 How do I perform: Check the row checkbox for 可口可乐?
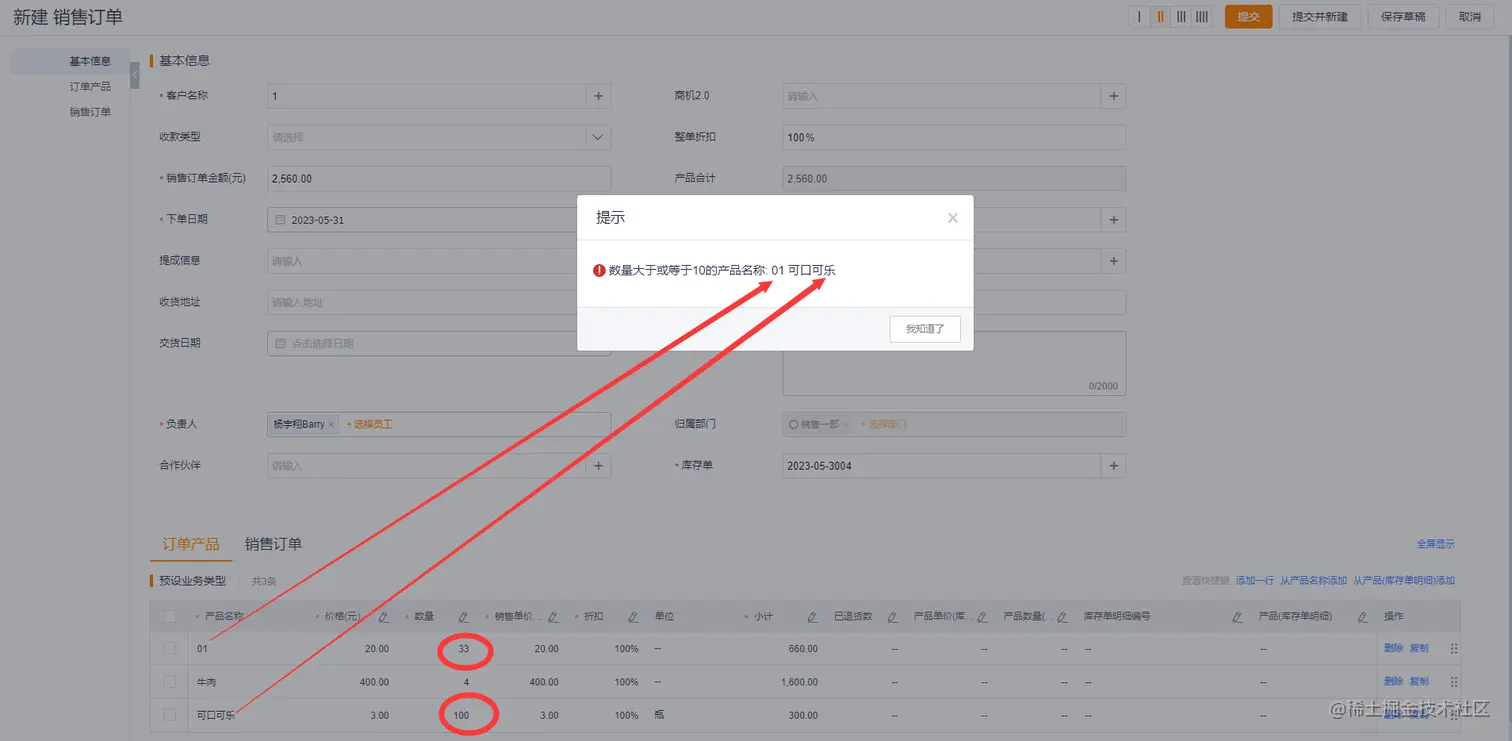click(170, 715)
